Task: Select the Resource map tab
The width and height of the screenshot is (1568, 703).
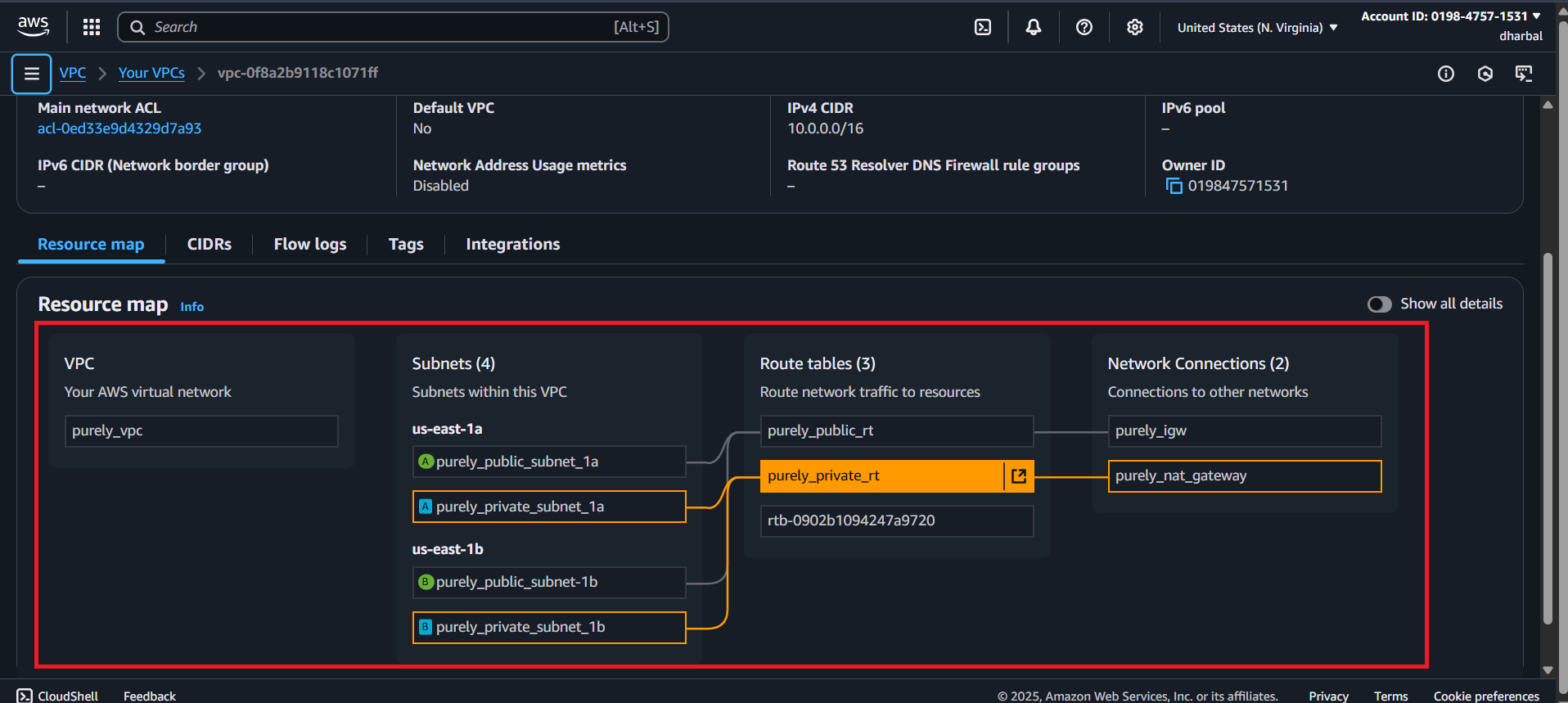Action: (91, 244)
